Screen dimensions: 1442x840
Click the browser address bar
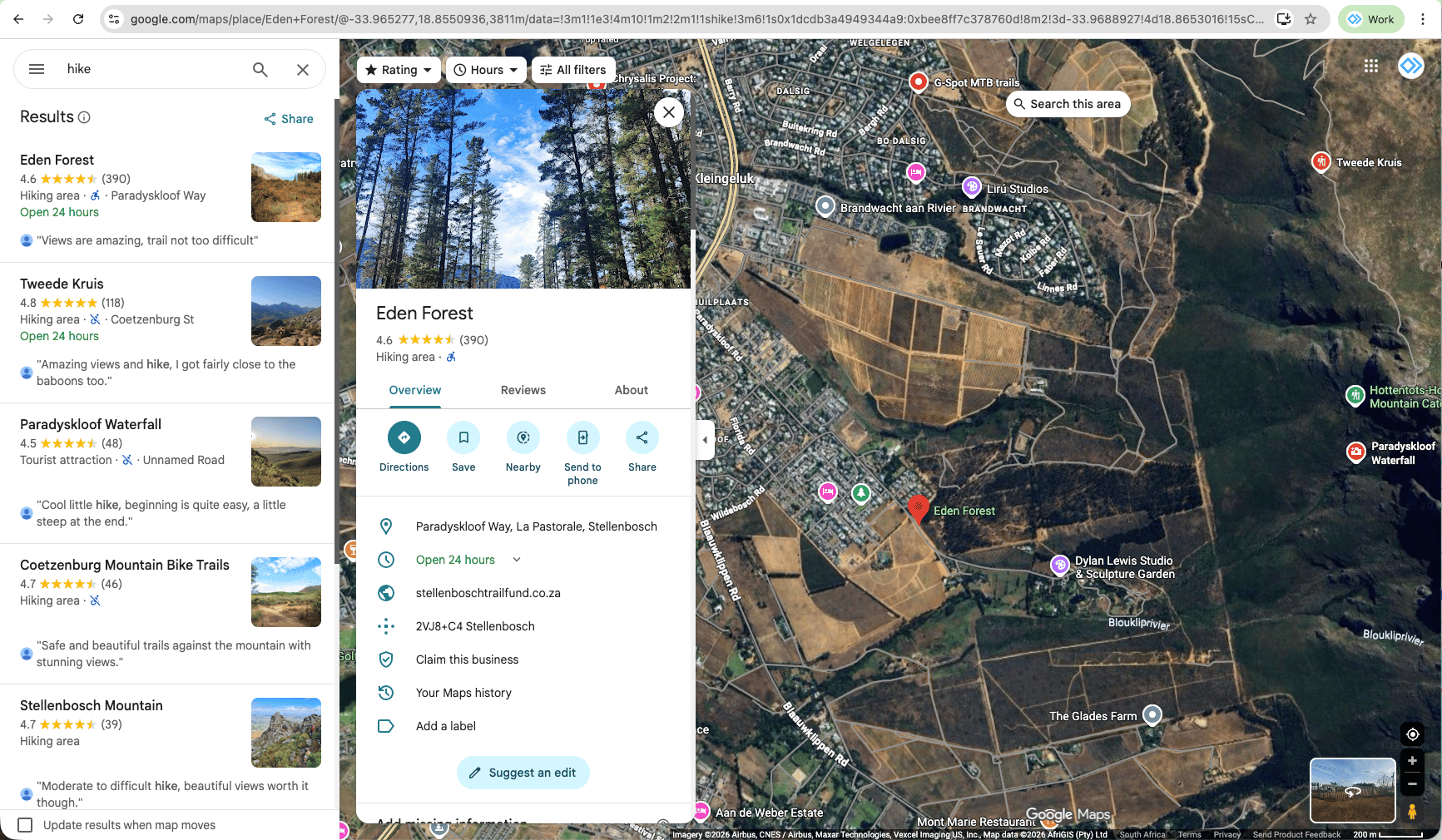pyautogui.click(x=697, y=19)
